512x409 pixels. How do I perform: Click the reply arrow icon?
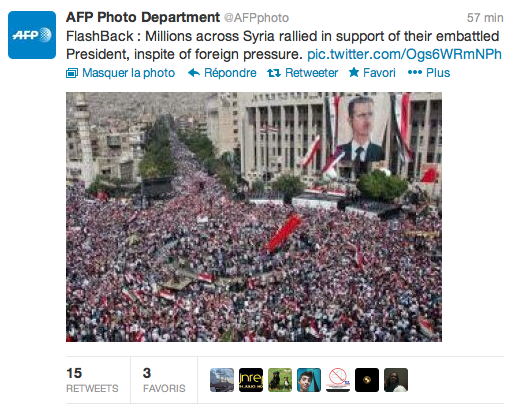[194, 73]
